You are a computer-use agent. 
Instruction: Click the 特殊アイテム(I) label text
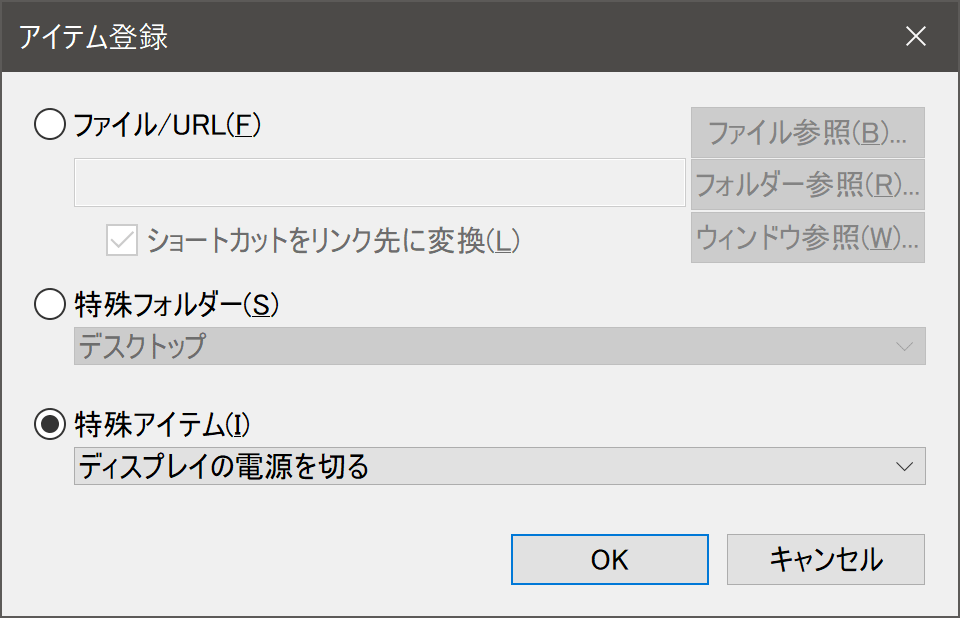click(x=161, y=425)
